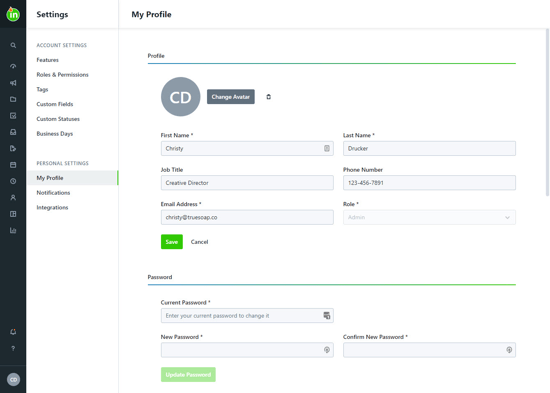Open Notifications settings
Image resolution: width=550 pixels, height=393 pixels.
click(x=53, y=193)
